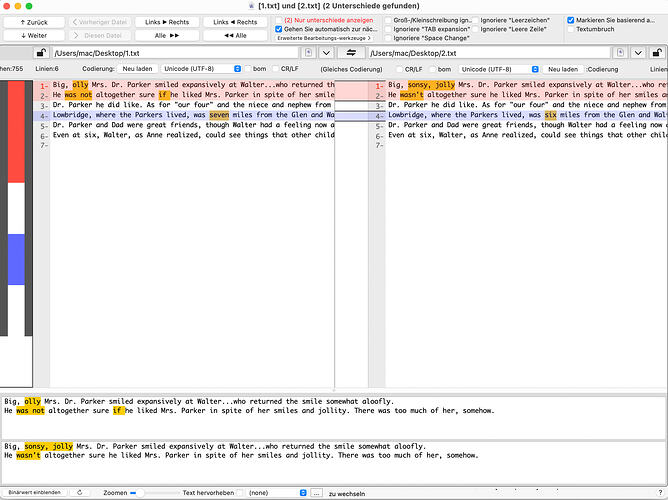Uncheck "Gehen Sie automatisch zur näc..."

coord(279,29)
